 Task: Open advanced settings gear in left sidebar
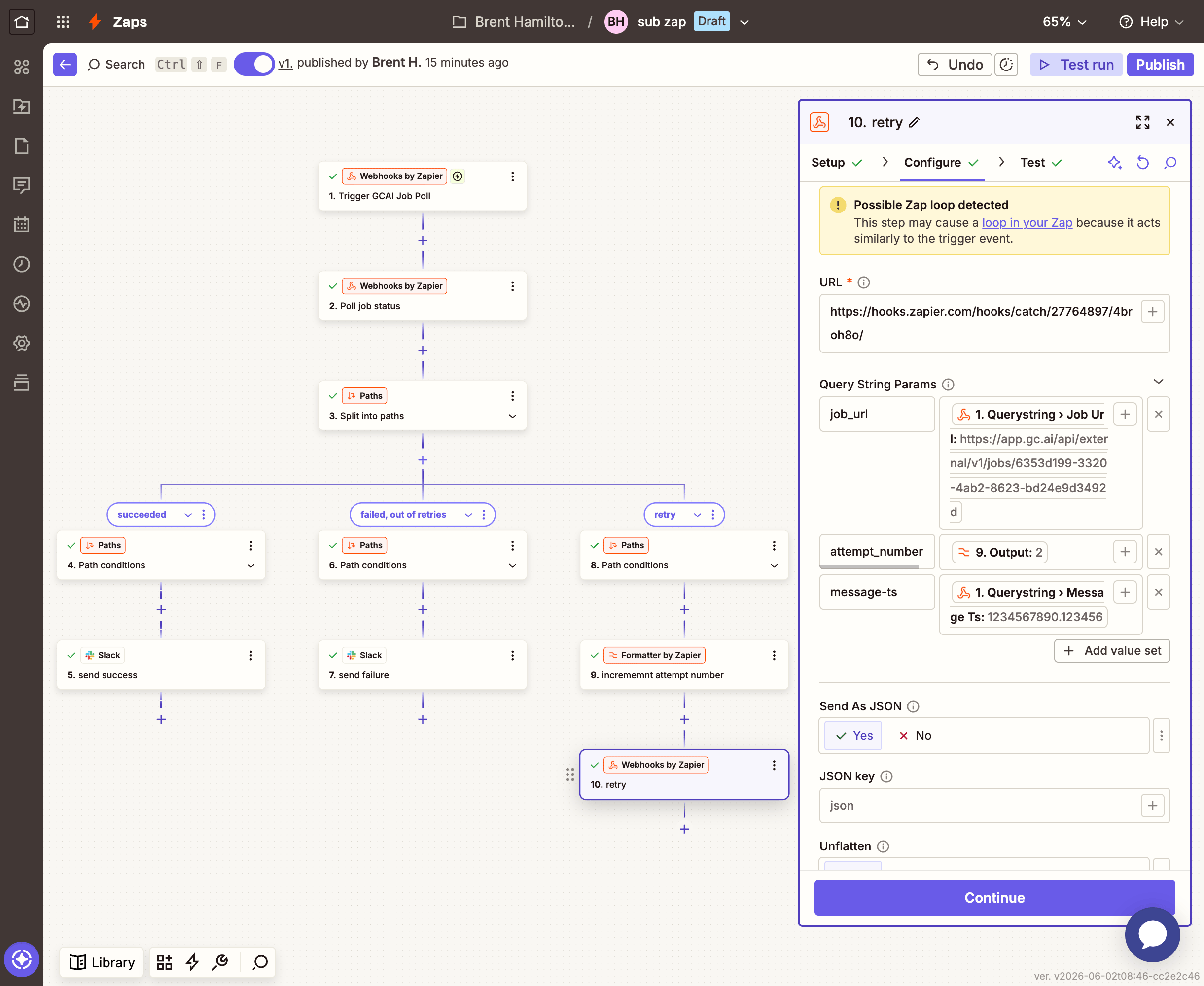tap(22, 343)
